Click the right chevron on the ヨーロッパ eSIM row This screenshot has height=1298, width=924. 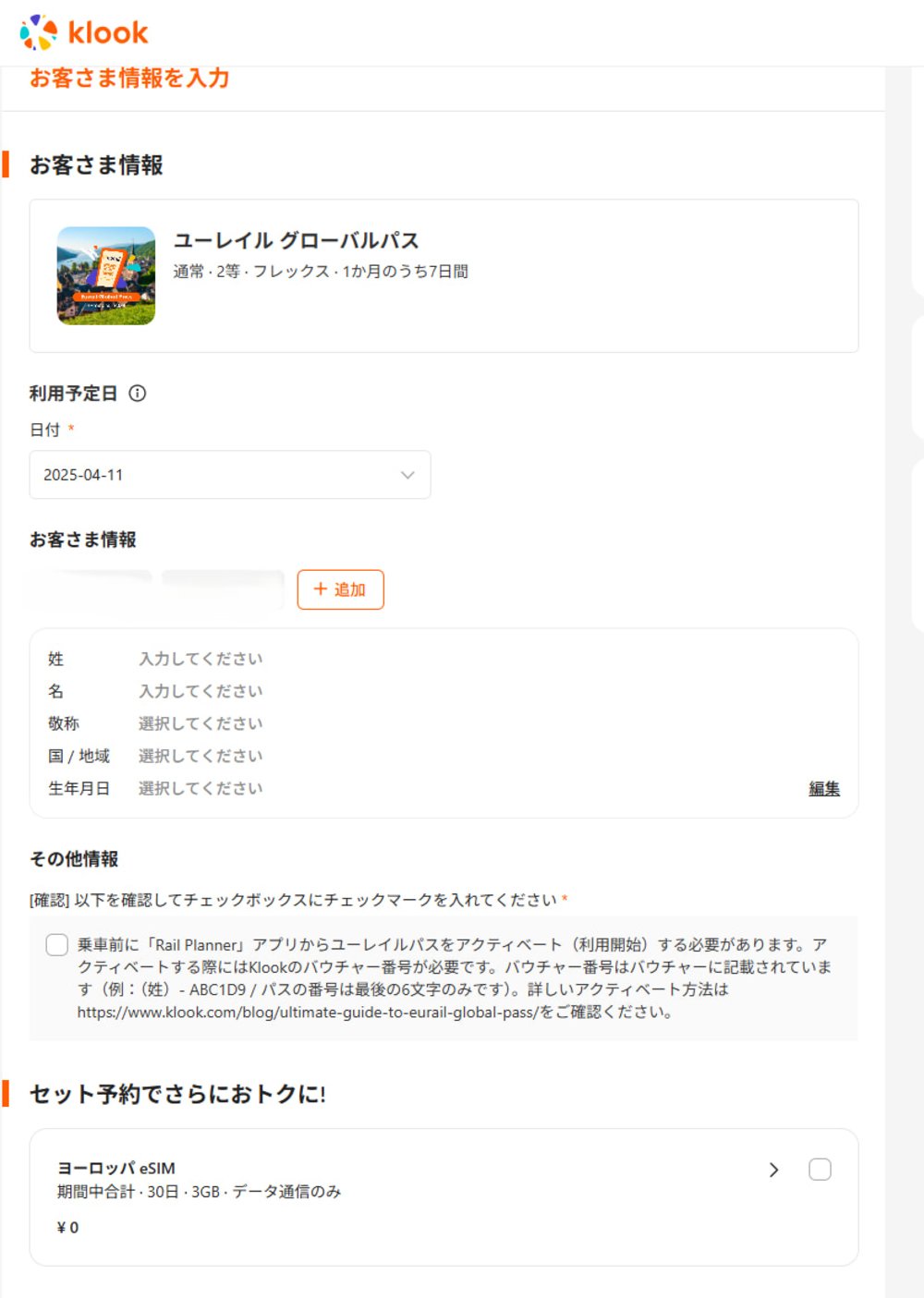[774, 1170]
